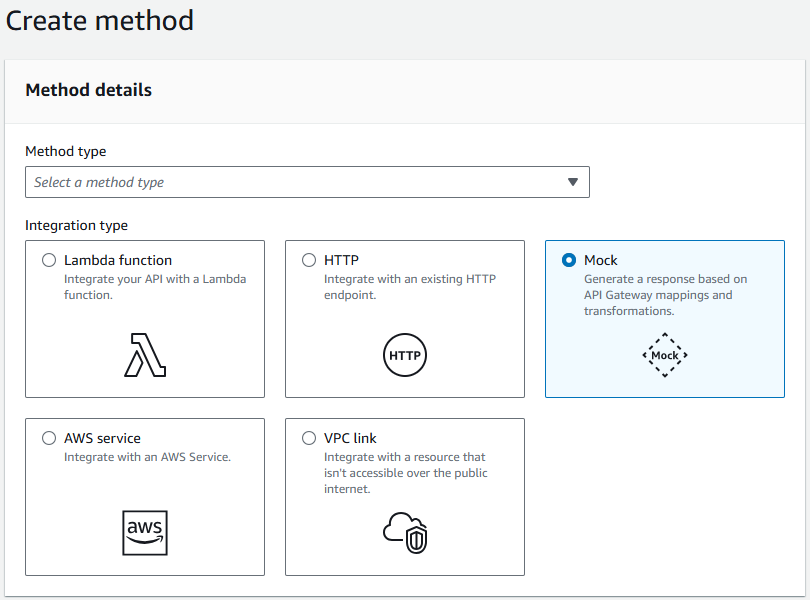This screenshot has height=600, width=810.
Task: Select the HTTP radio button
Action: coord(309,260)
